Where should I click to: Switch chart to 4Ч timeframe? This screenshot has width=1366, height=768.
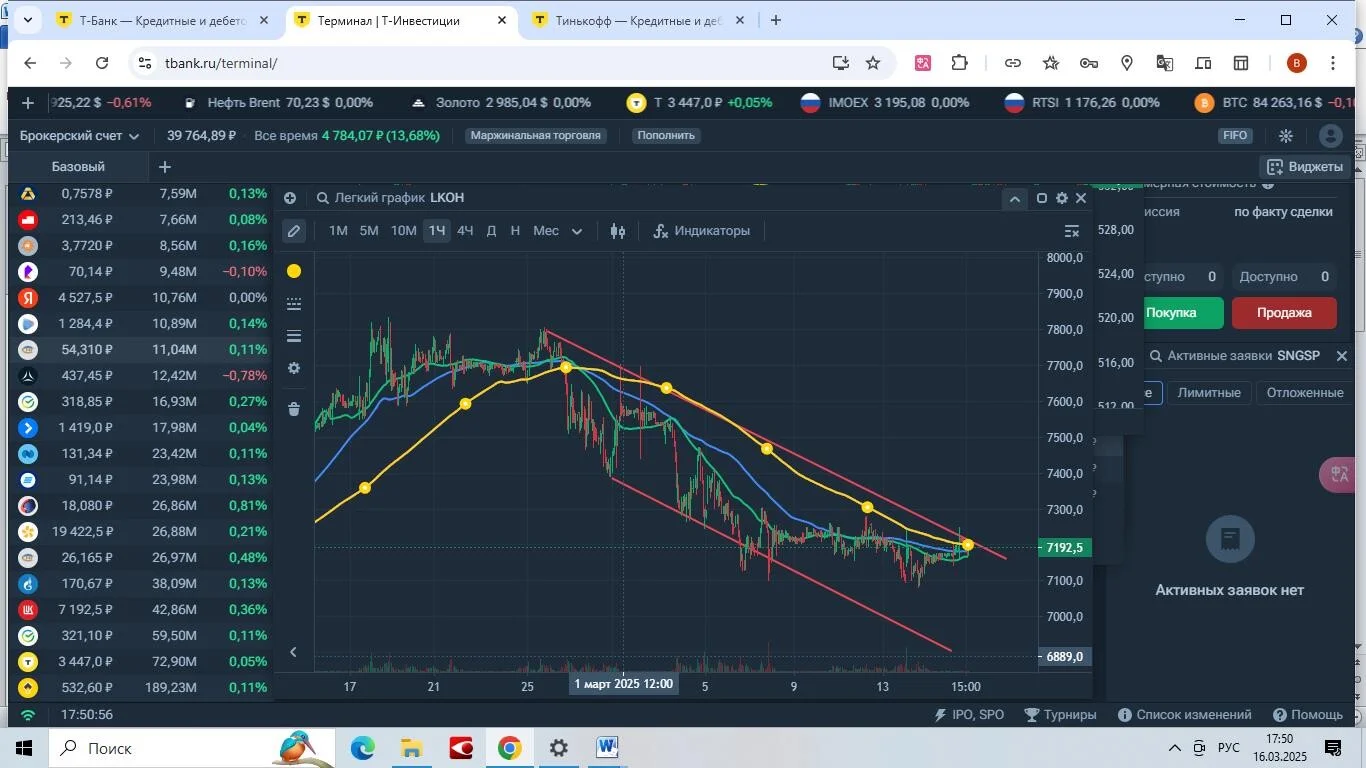click(x=465, y=231)
